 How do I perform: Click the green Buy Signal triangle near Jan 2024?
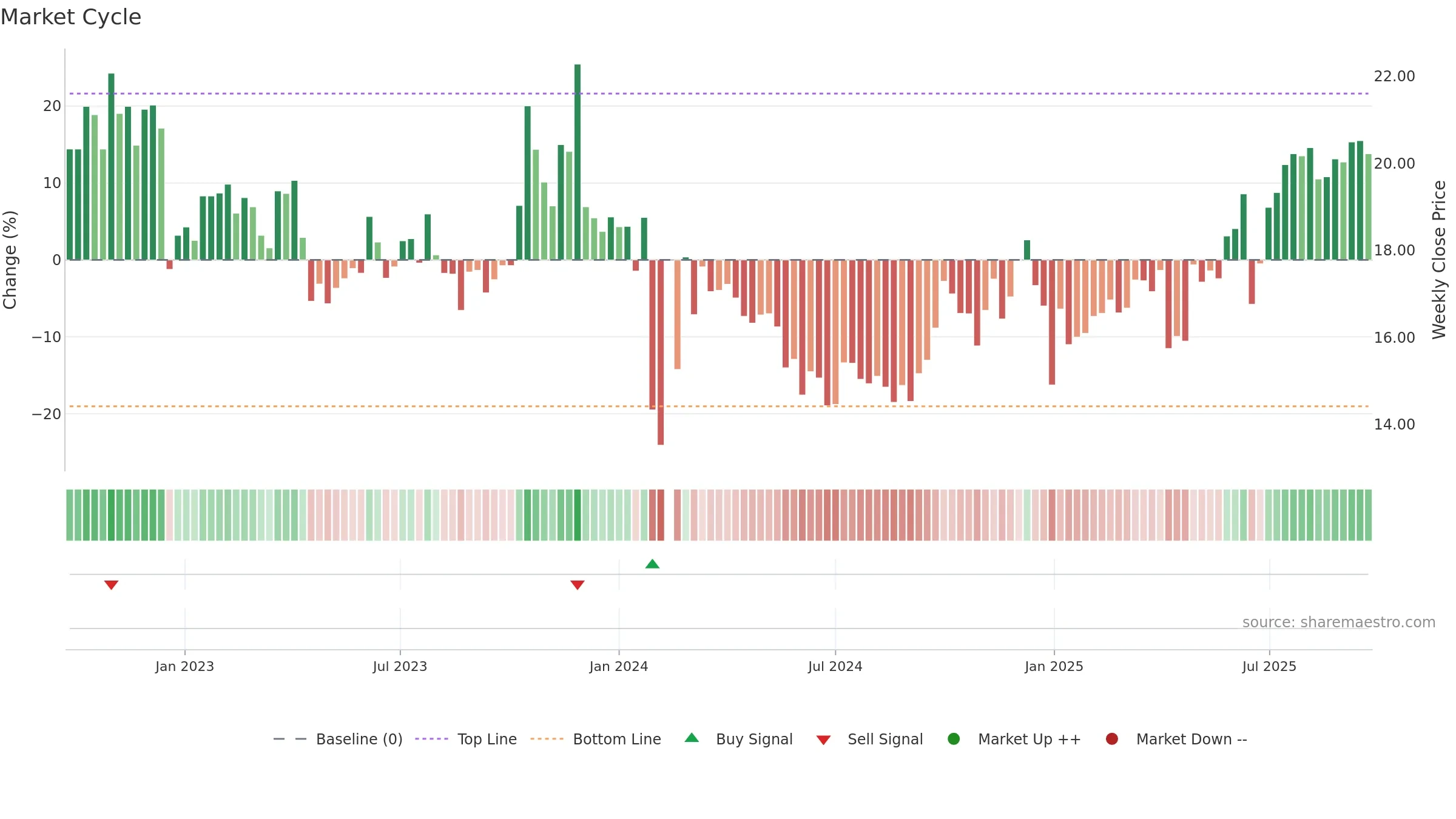(x=652, y=564)
